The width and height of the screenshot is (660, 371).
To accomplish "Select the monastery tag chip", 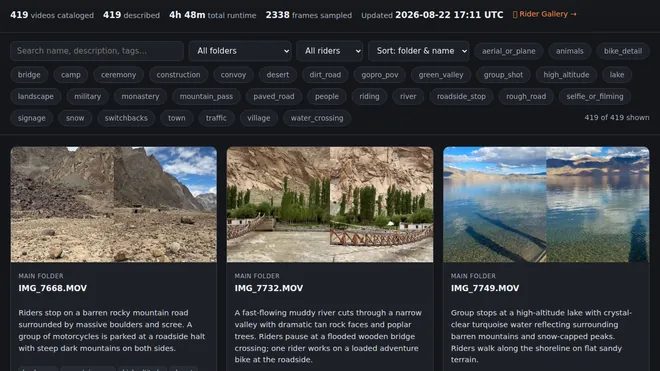I will click(140, 96).
